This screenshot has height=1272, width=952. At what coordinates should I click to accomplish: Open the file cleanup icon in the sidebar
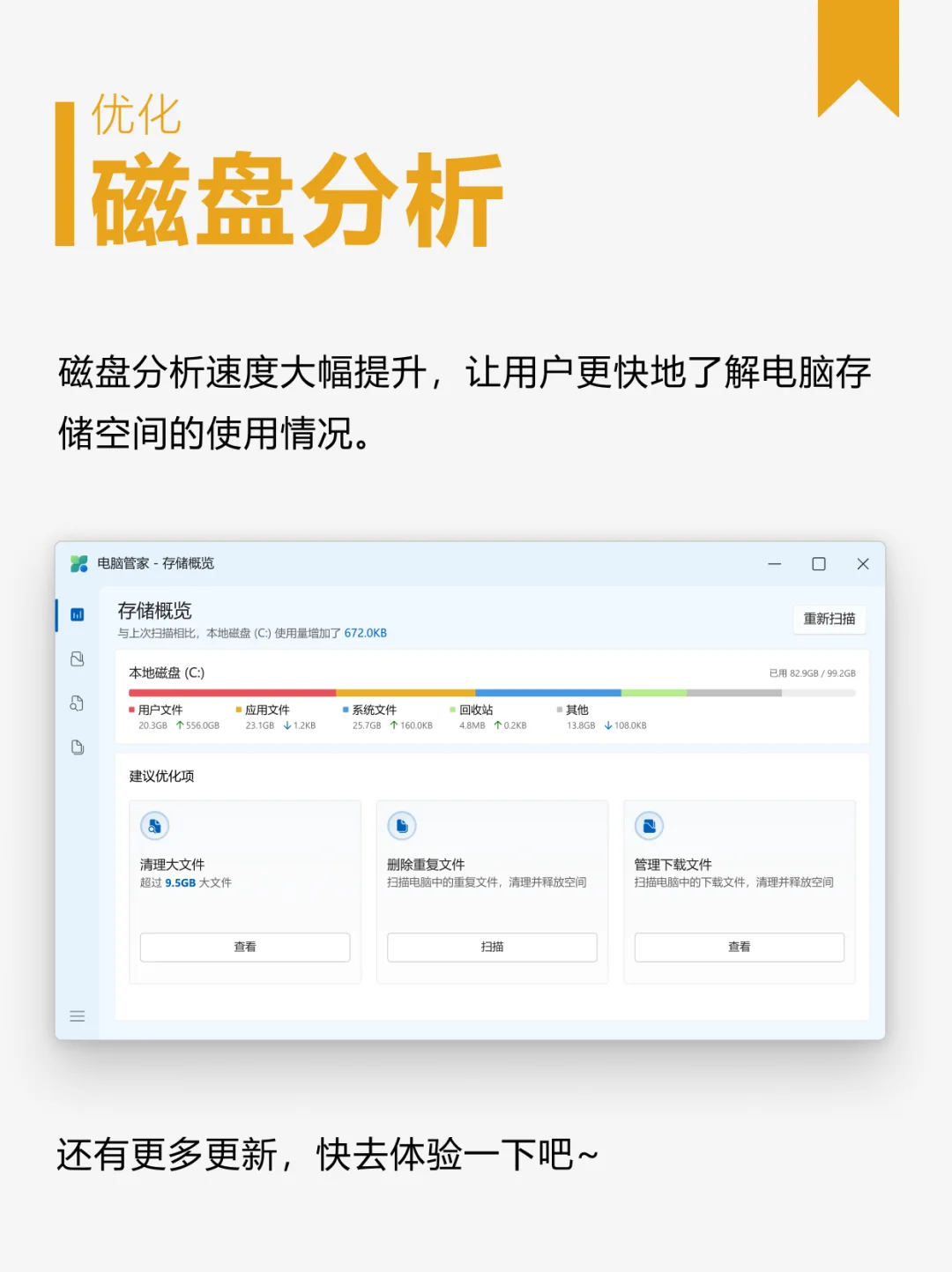pyautogui.click(x=77, y=659)
